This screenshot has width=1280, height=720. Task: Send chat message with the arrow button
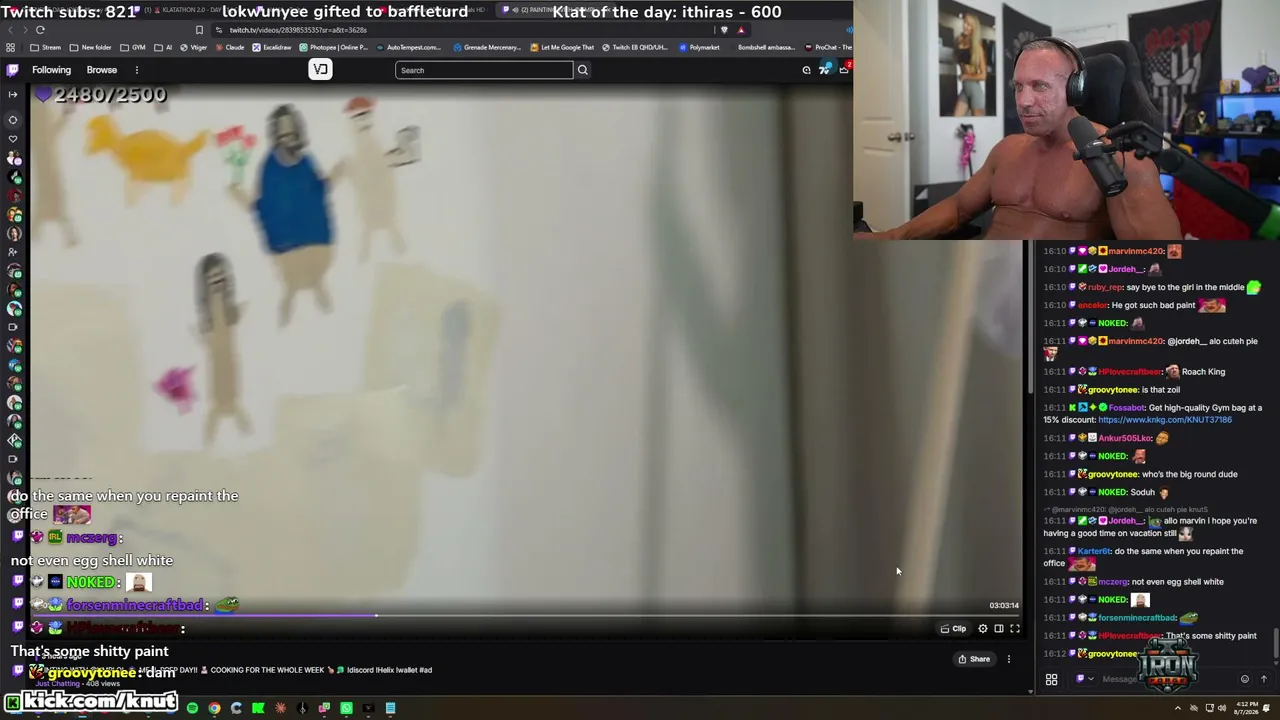(1264, 679)
